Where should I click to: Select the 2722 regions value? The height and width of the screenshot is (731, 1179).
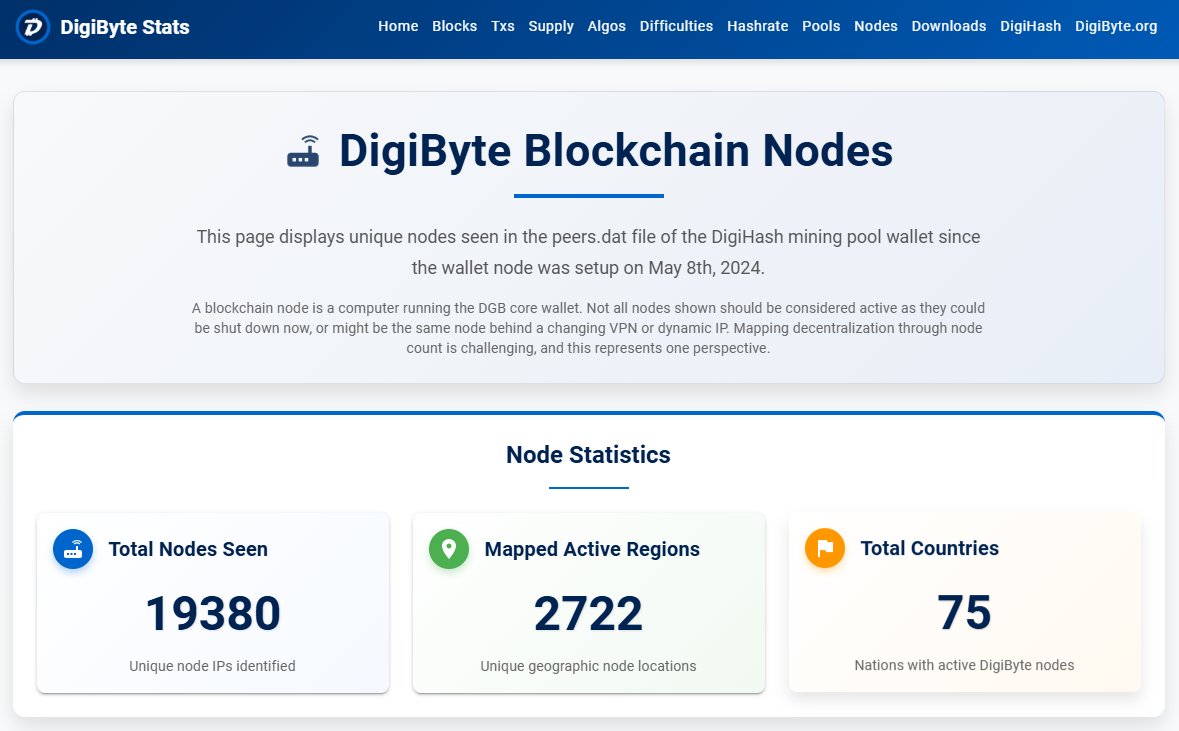[x=588, y=613]
